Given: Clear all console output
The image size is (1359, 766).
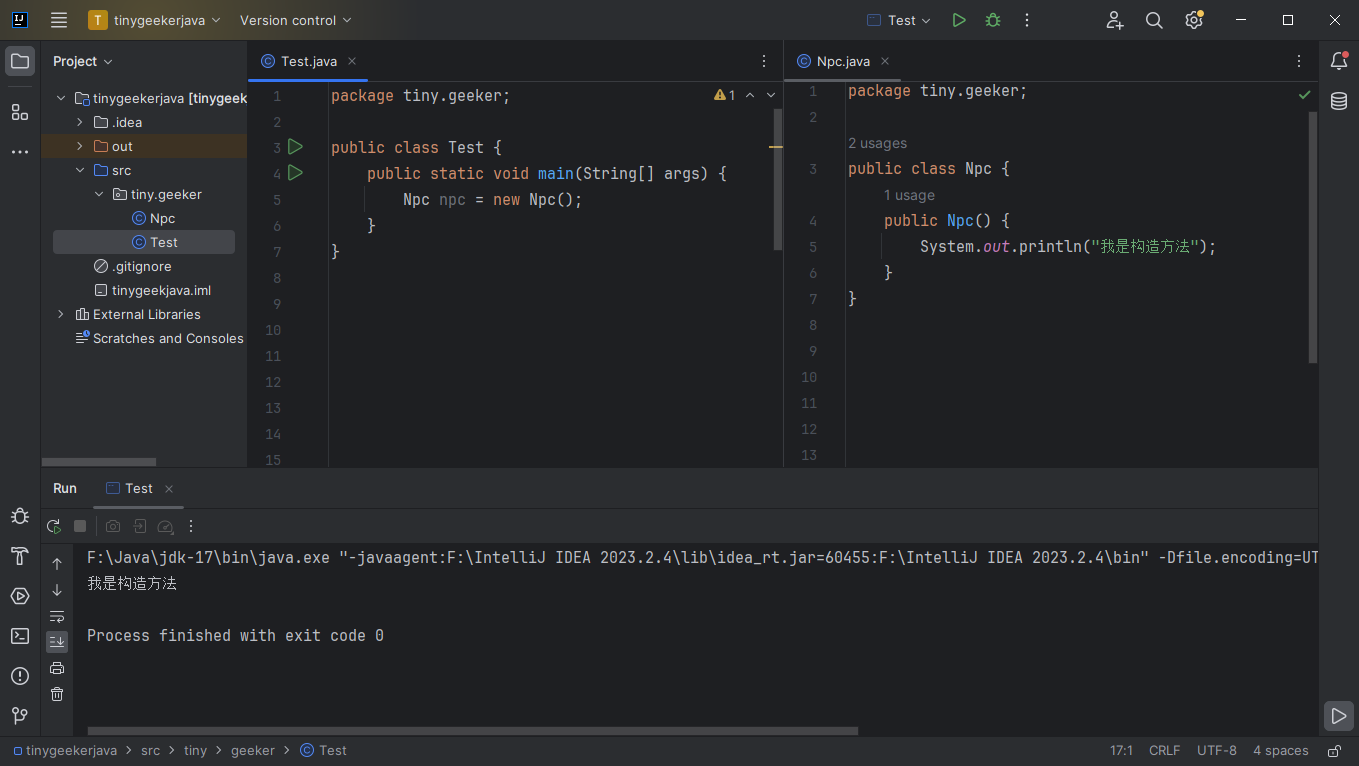Looking at the screenshot, I should pos(57,694).
